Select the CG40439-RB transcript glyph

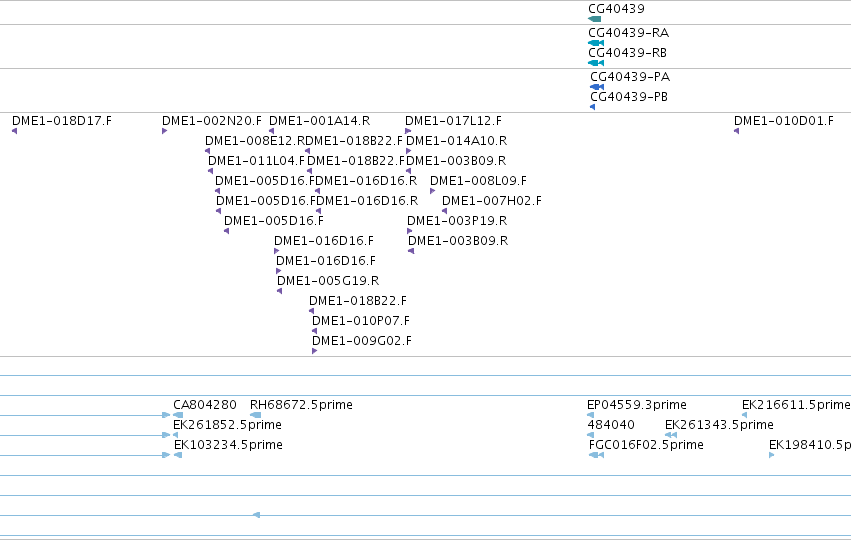click(x=596, y=63)
